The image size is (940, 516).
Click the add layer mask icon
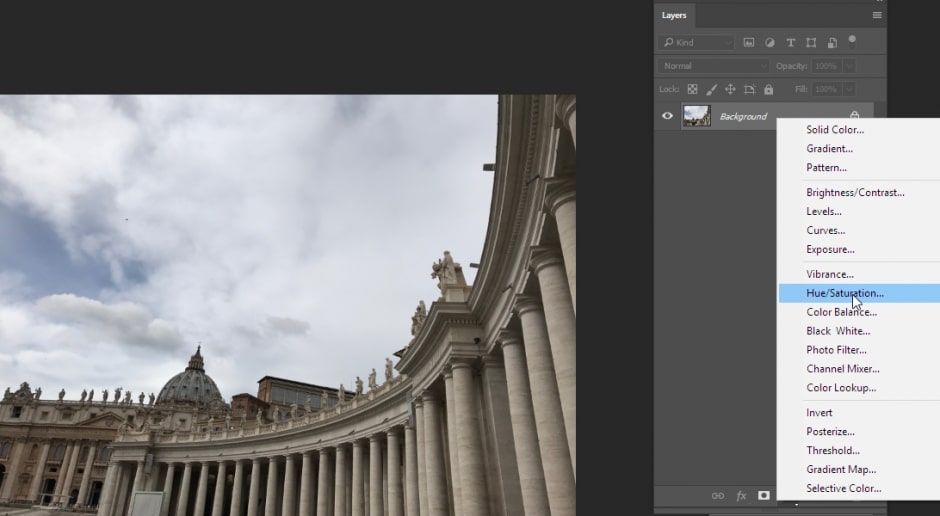764,495
